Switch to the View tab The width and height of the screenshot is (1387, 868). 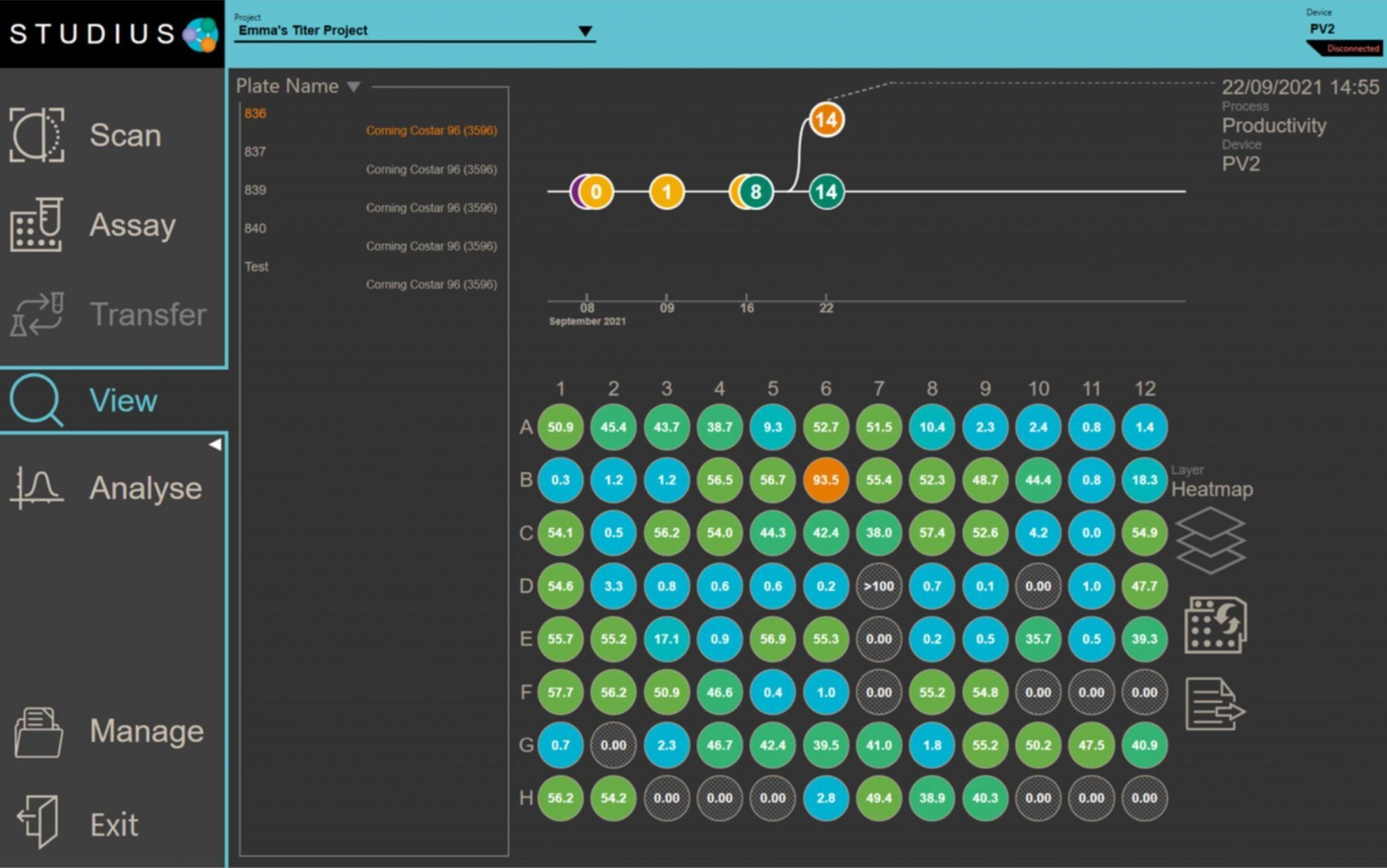point(122,400)
